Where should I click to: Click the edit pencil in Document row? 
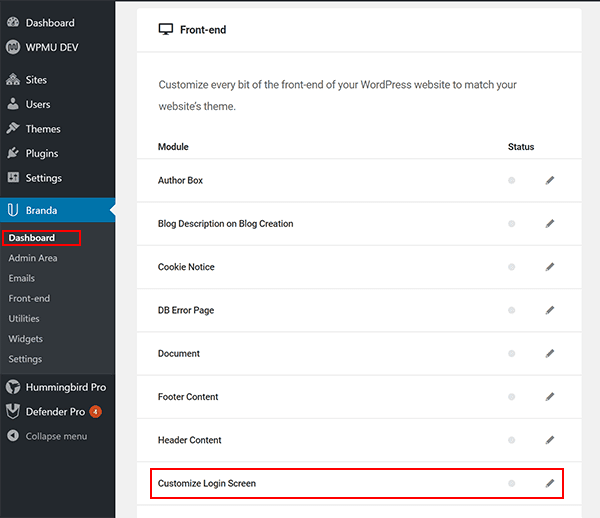point(549,354)
